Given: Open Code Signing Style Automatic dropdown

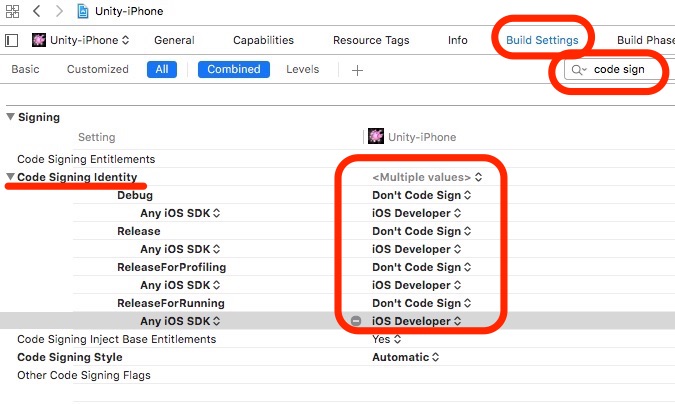Looking at the screenshot, I should pos(406,357).
